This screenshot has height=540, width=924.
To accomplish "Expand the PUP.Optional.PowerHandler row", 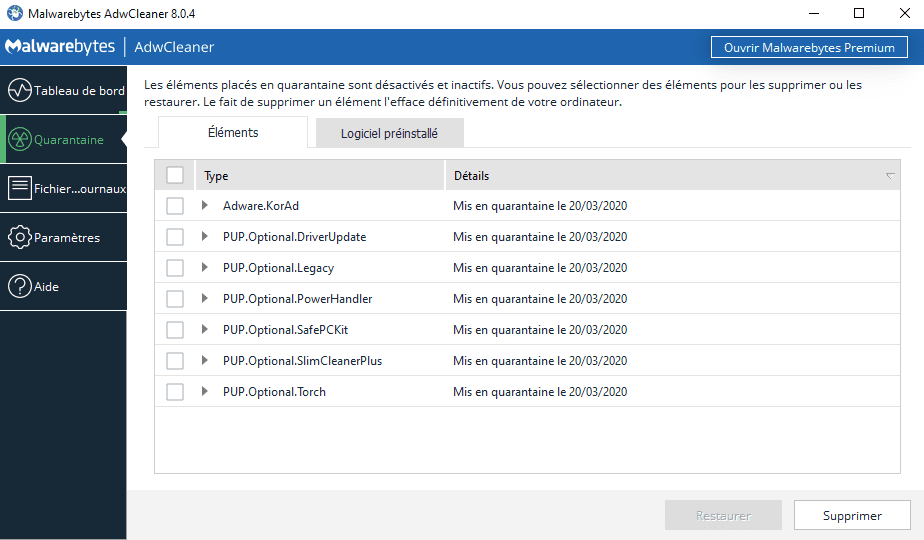I will (x=204, y=298).
